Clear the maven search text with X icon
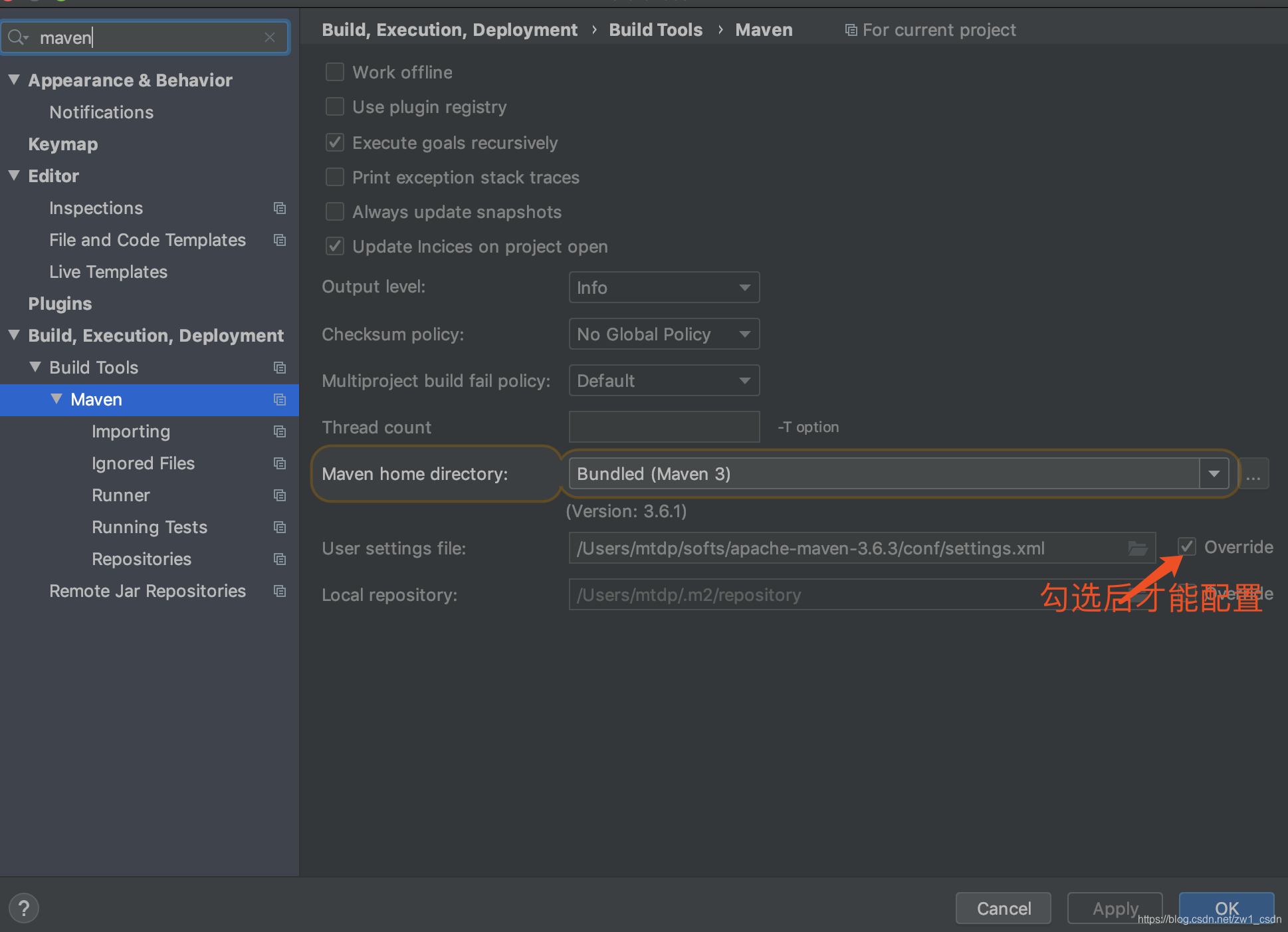This screenshot has height=932, width=1288. [x=269, y=38]
